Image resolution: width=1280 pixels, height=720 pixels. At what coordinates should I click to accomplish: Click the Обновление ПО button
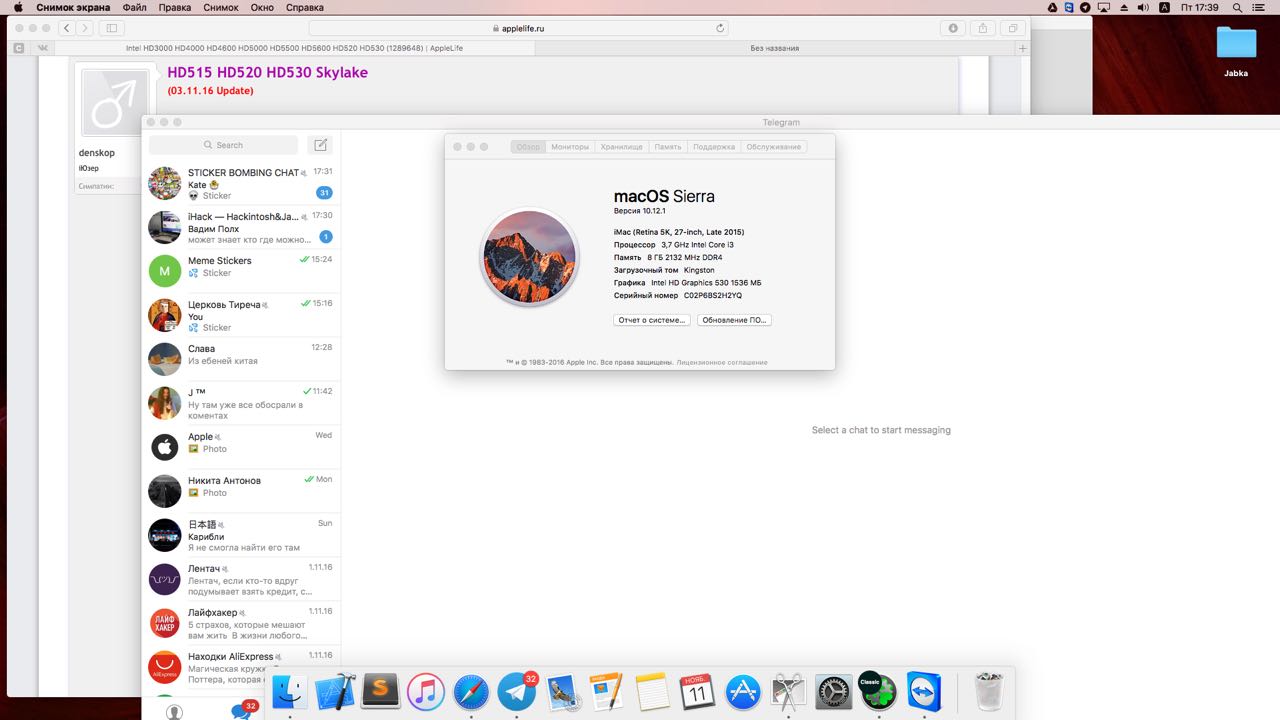[734, 320]
